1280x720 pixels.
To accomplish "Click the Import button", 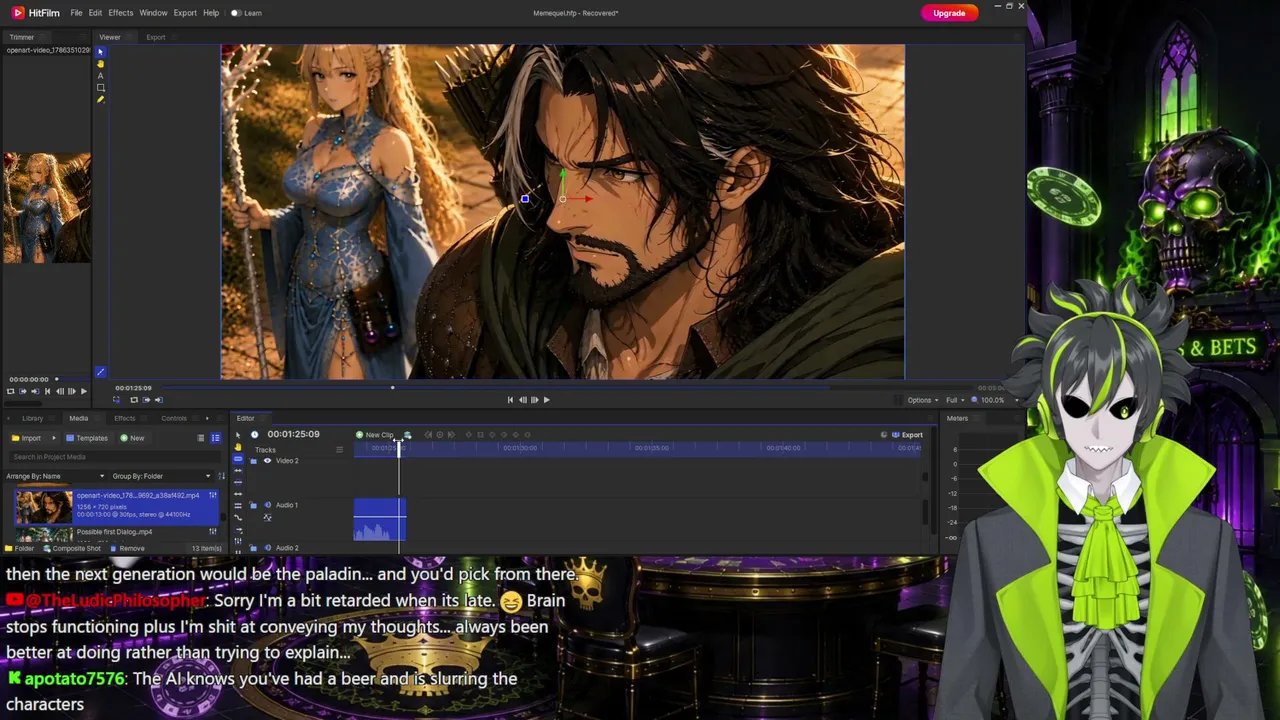I will coord(27,438).
